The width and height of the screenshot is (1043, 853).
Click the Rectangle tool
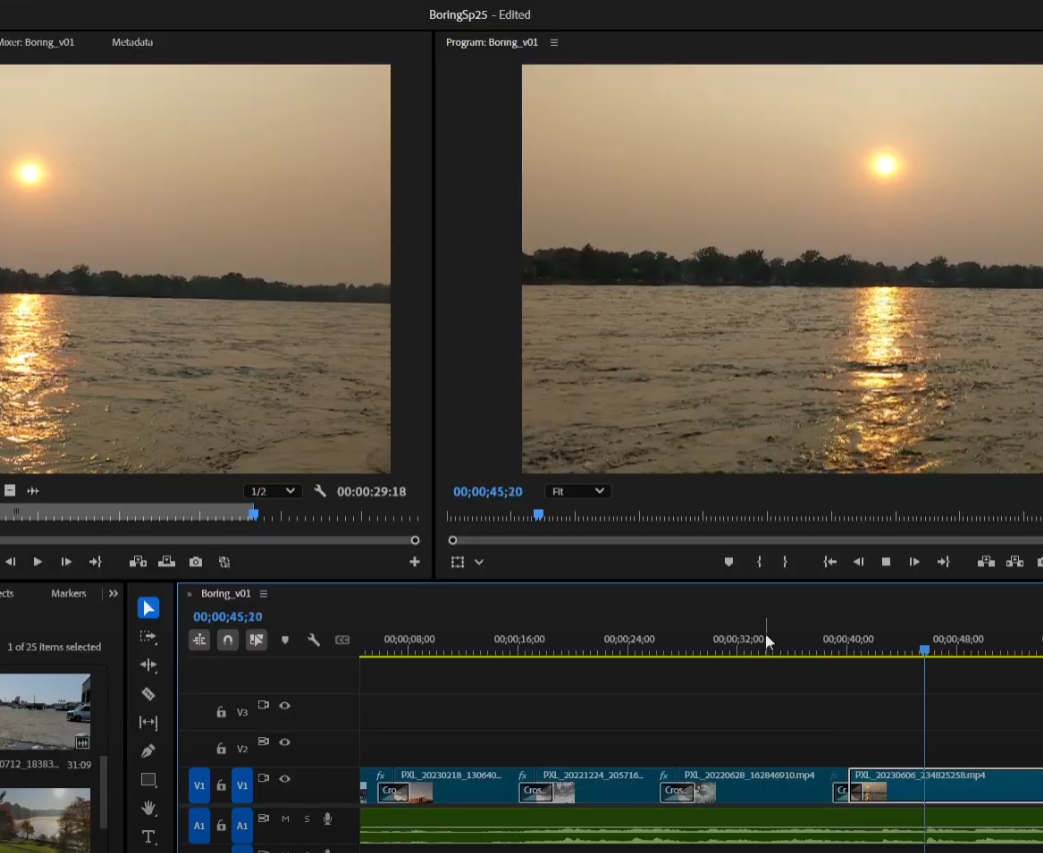tap(148, 780)
